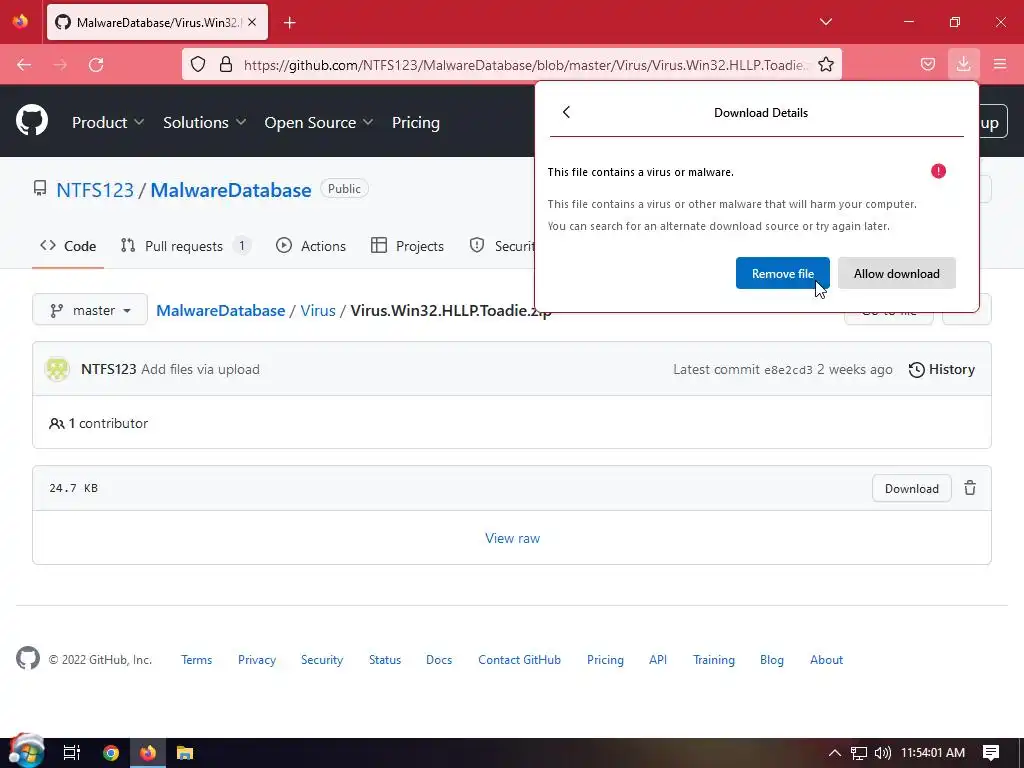
Task: Click the Remove file button
Action: pyautogui.click(x=782, y=273)
